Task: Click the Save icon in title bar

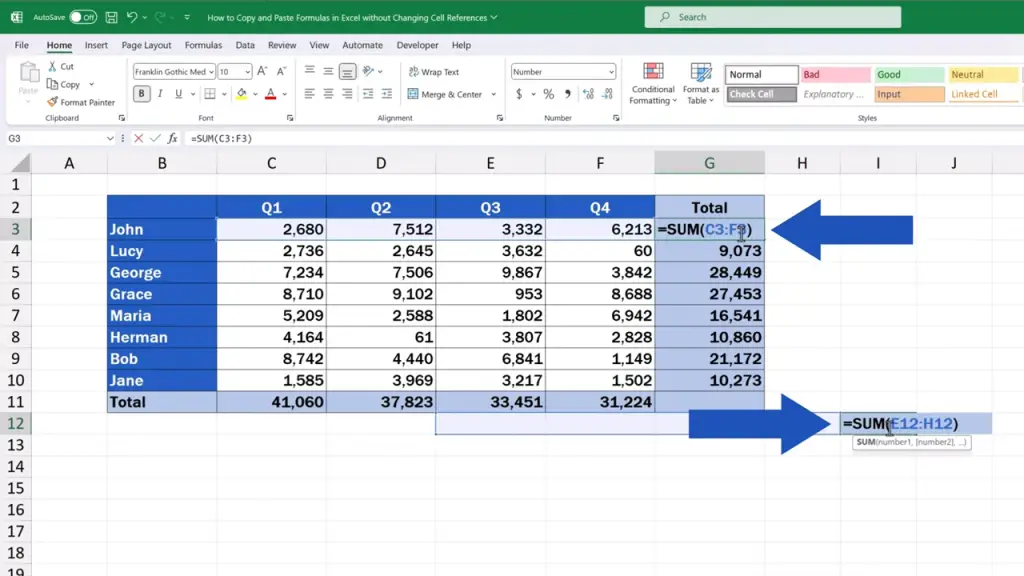Action: tap(112, 18)
